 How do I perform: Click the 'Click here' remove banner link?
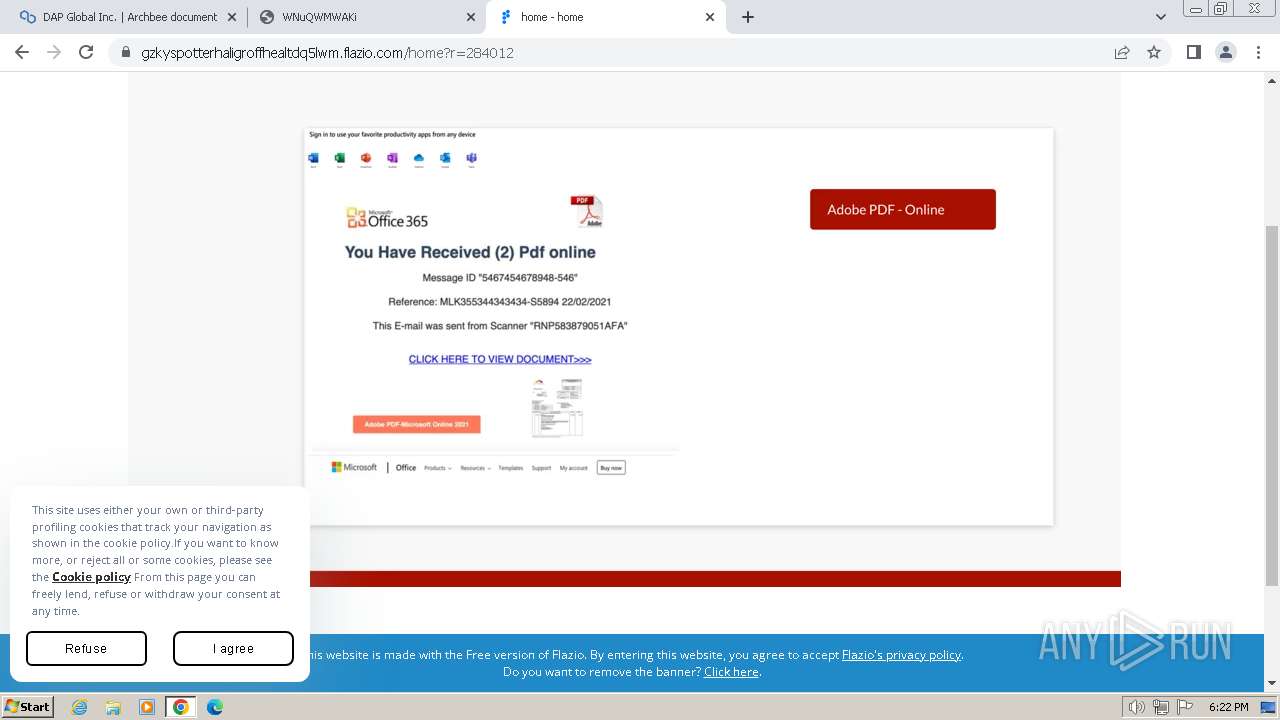click(x=731, y=672)
